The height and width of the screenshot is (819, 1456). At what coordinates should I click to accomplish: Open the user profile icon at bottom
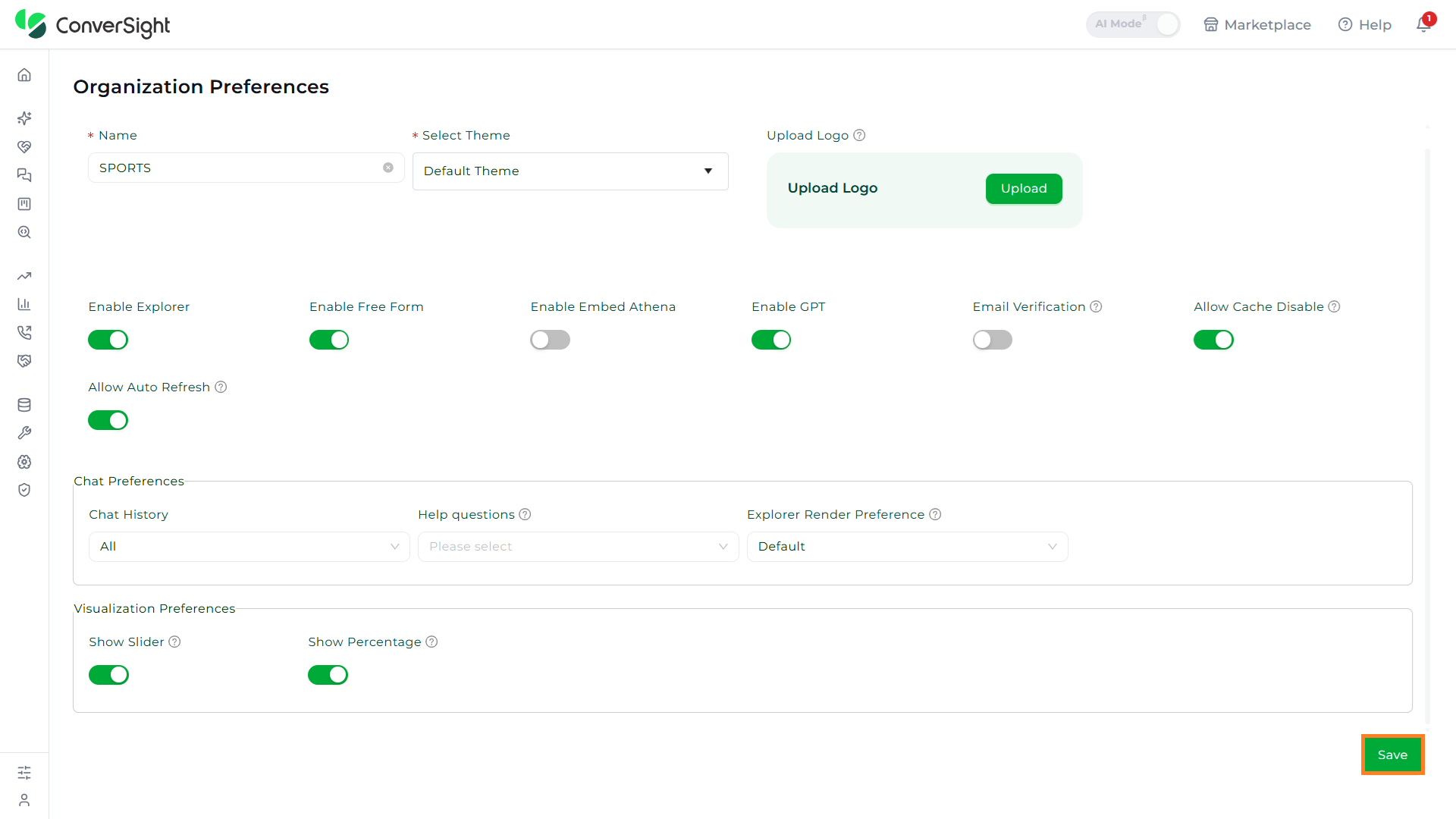pyautogui.click(x=24, y=800)
